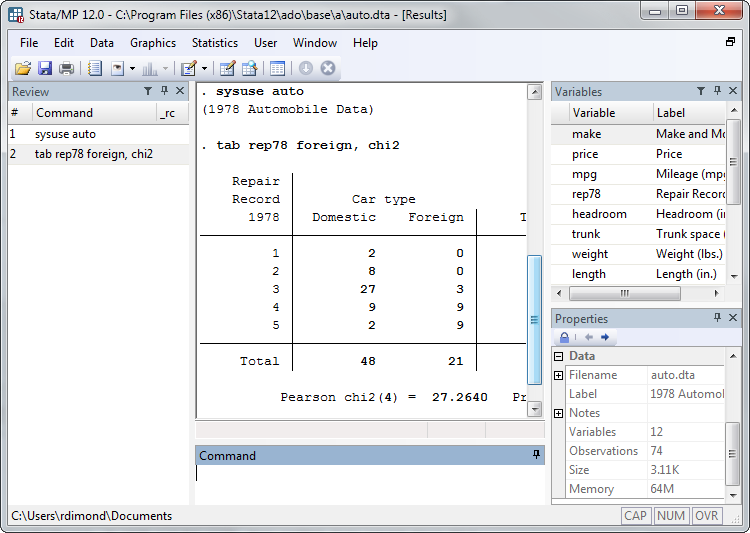Expand the Do-file Editor dropdown arrow
This screenshot has height=533, width=750.
204,69
